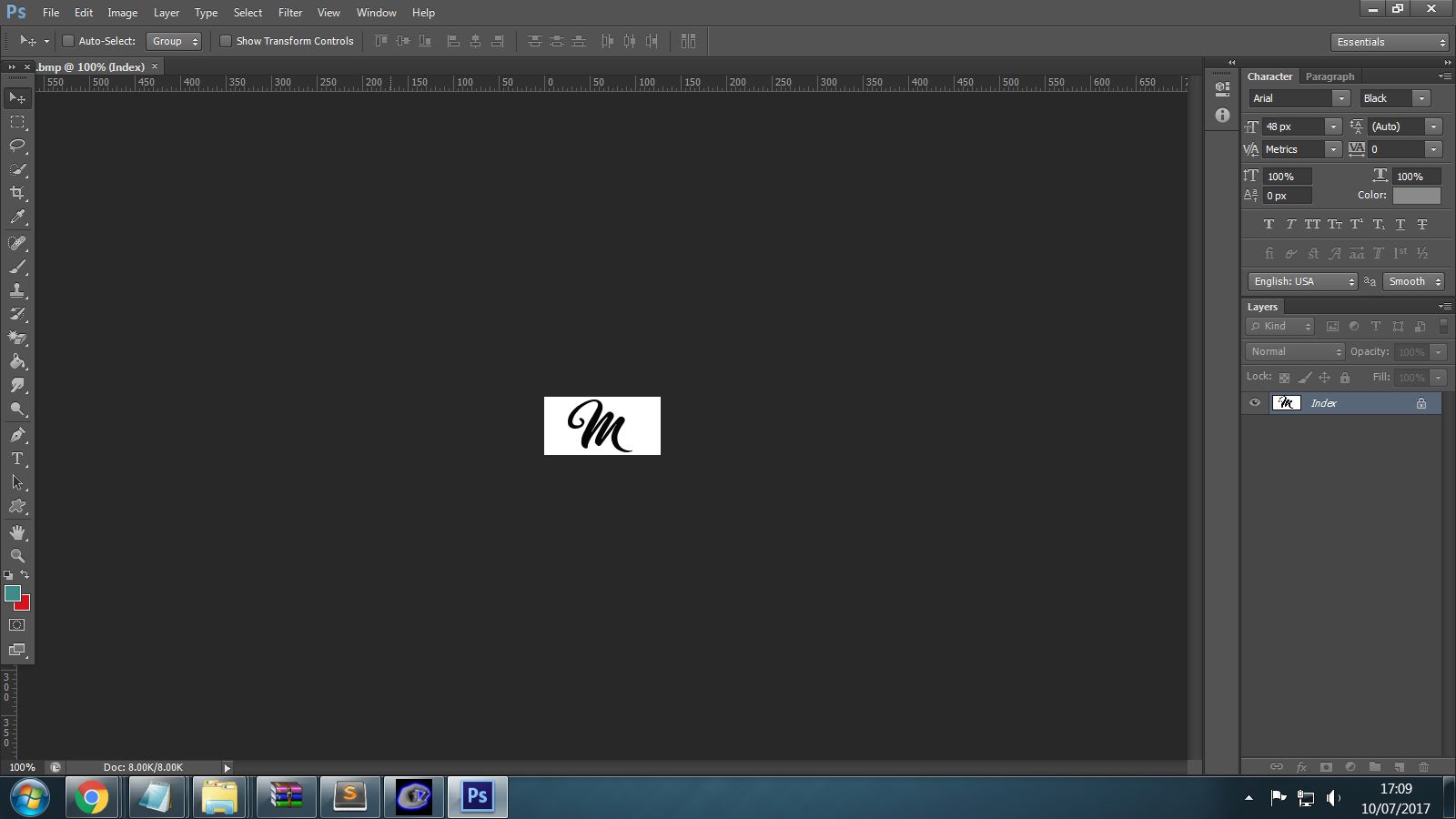This screenshot has width=1456, height=819.
Task: Activate the Zoom tool
Action: (x=17, y=556)
